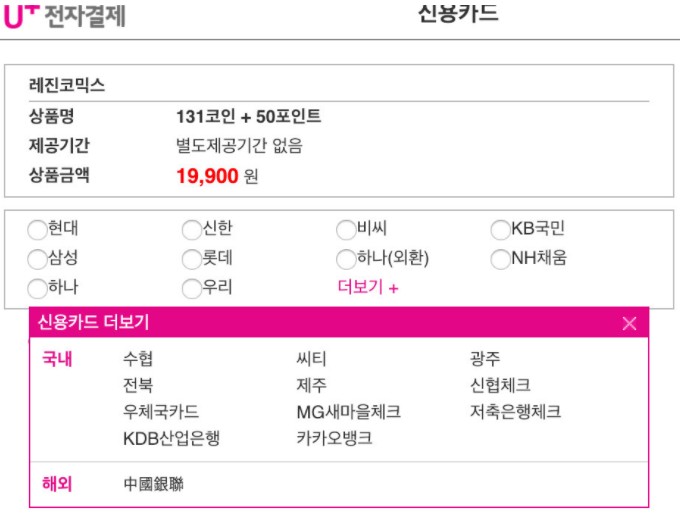Choose 수협 from the more cards list

click(x=138, y=360)
